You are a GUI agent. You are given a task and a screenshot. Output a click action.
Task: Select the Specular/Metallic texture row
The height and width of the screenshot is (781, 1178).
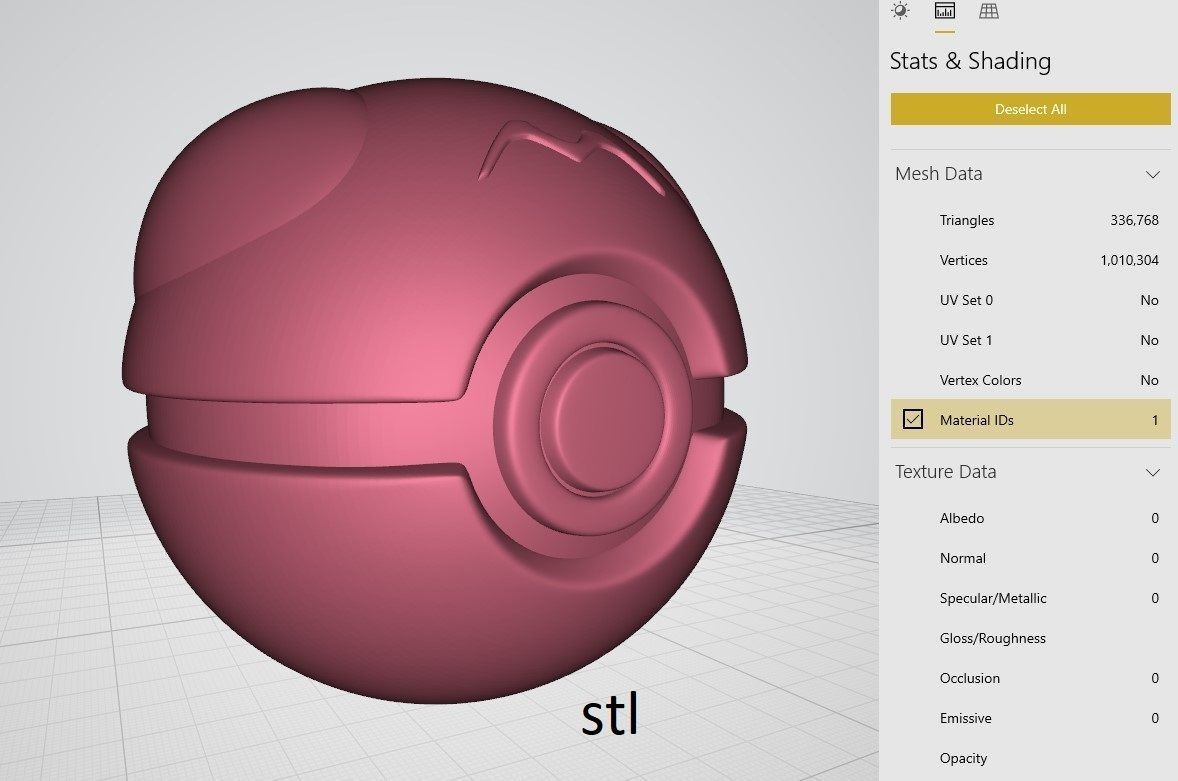1030,598
